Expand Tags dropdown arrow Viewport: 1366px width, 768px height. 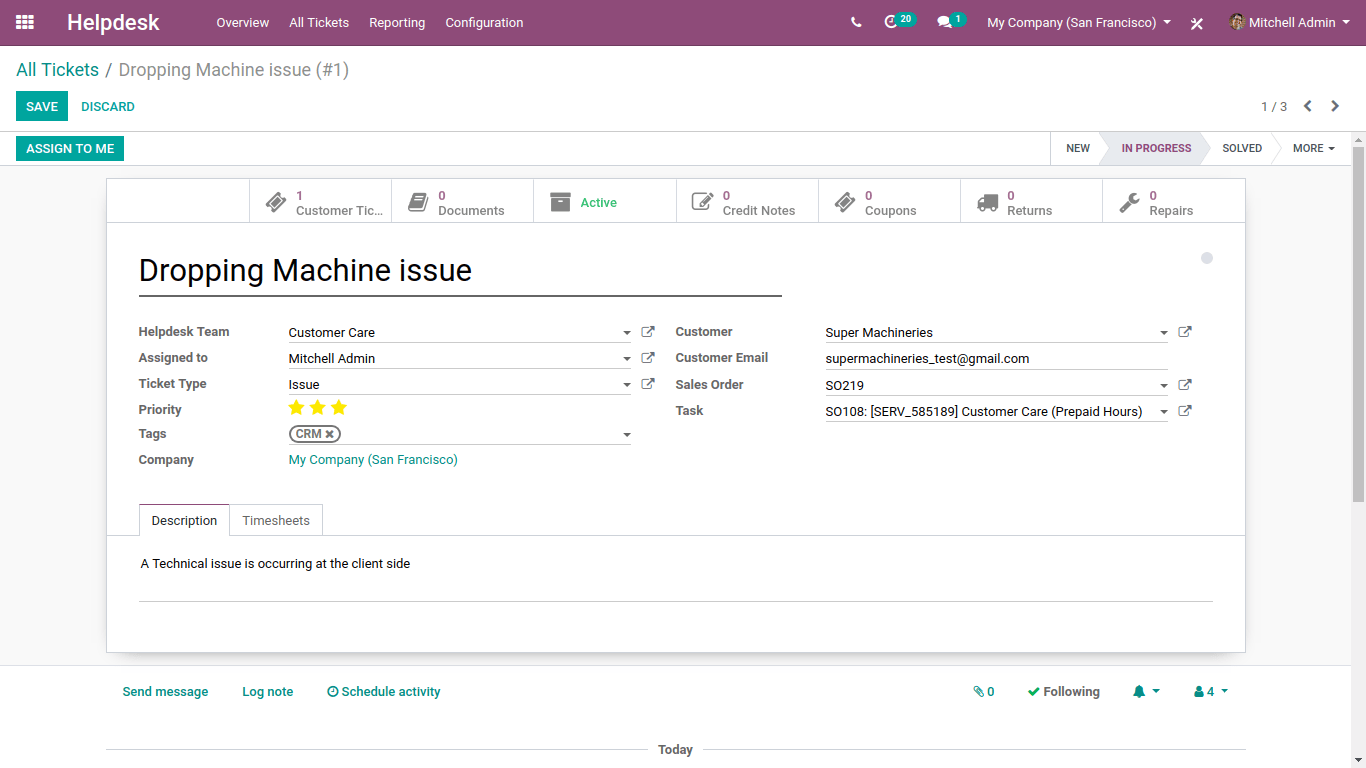[x=627, y=435]
